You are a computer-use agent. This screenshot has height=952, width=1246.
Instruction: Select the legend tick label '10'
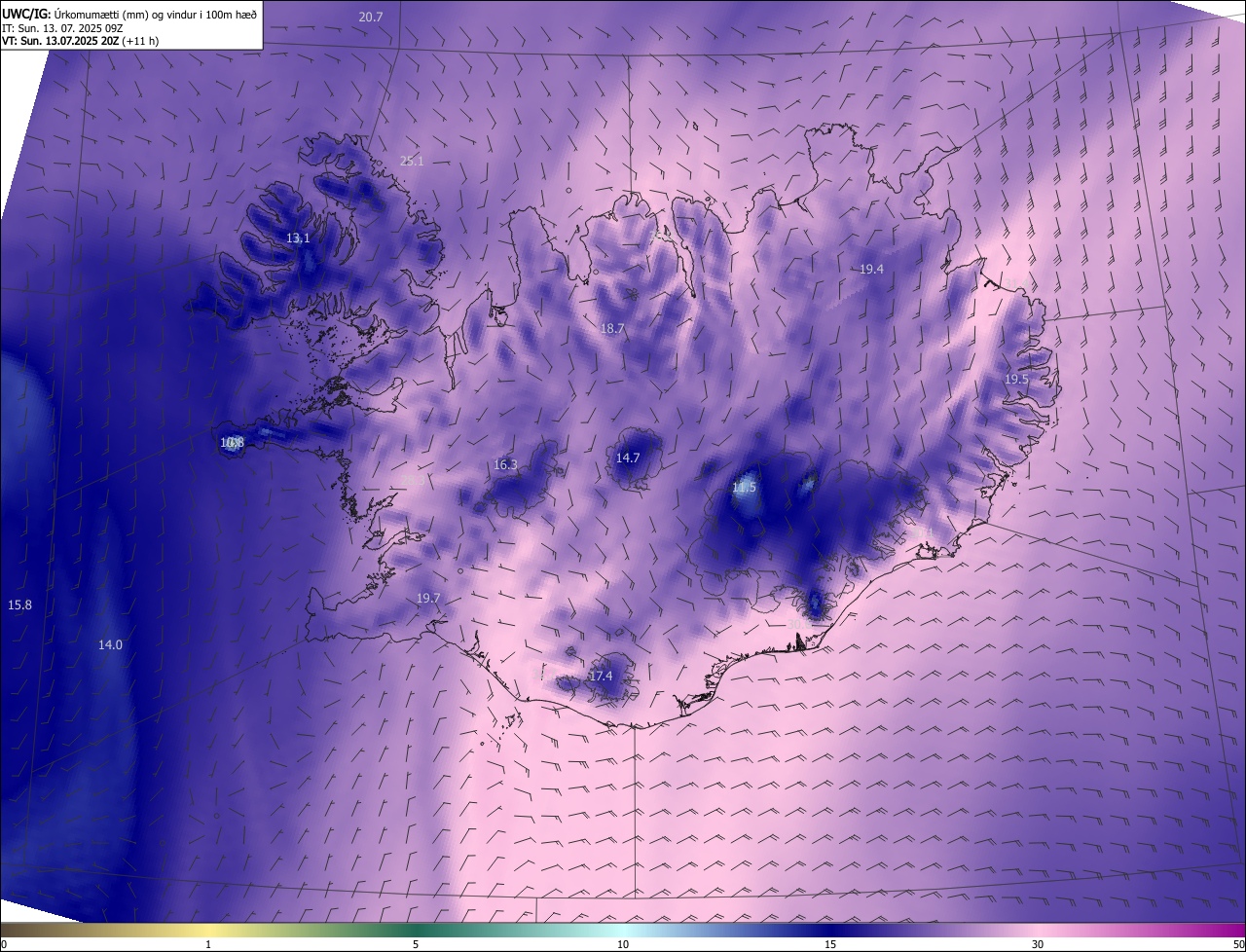click(623, 944)
